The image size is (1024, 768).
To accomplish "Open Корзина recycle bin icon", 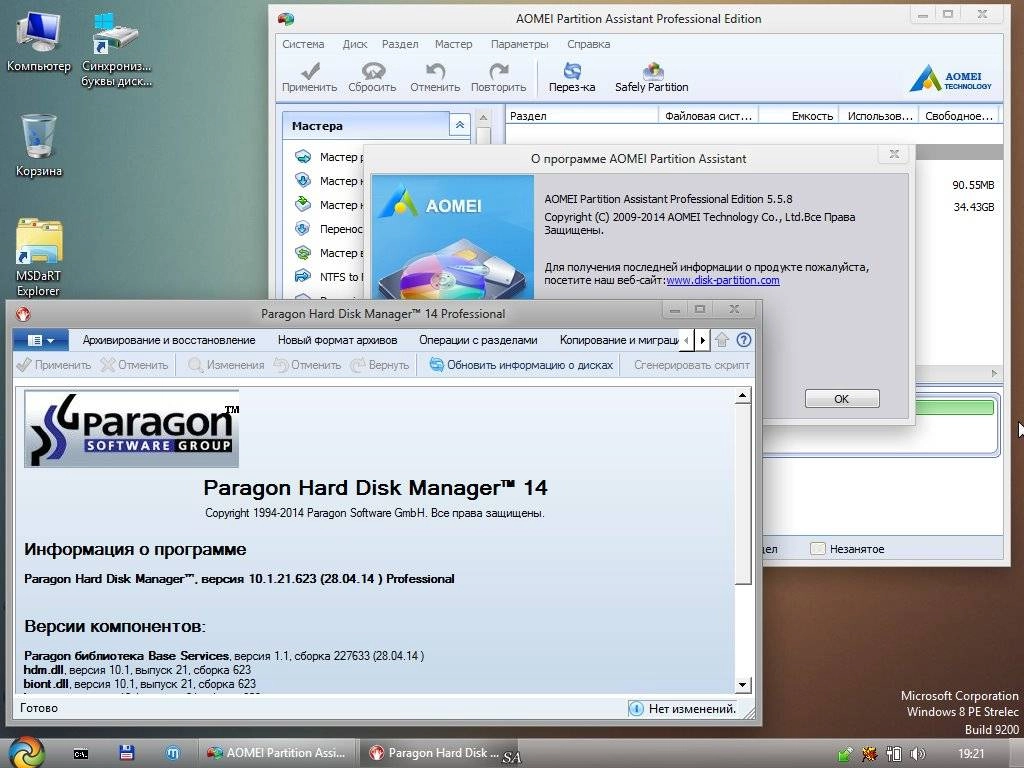I will [x=39, y=145].
